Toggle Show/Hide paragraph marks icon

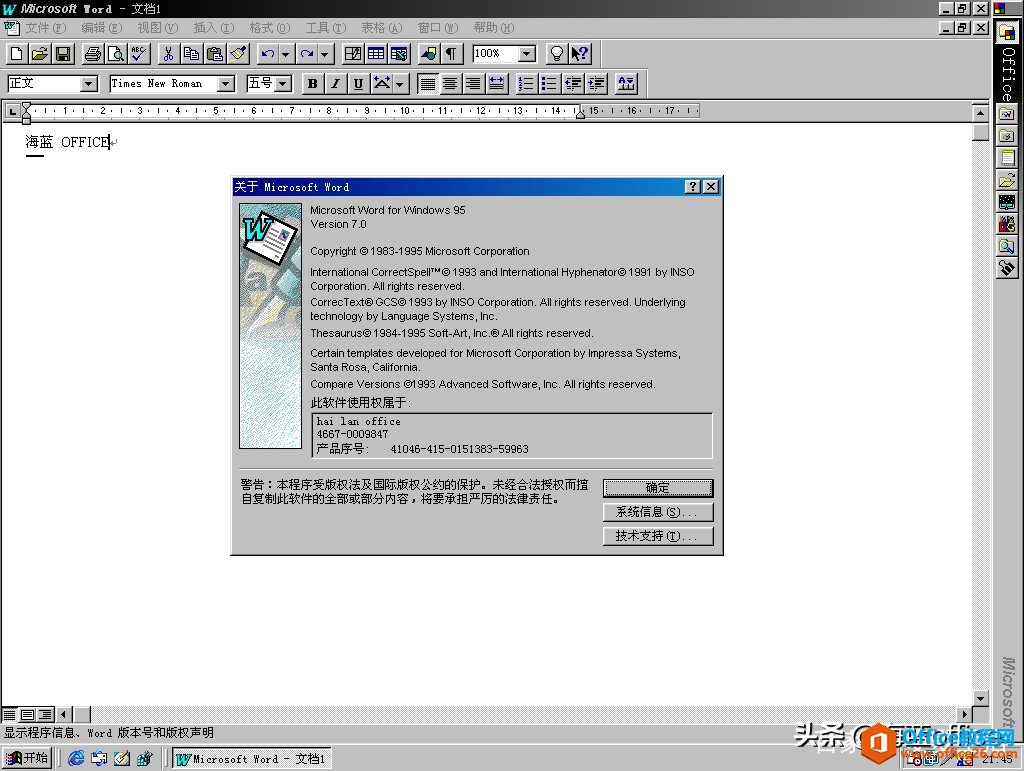tap(452, 54)
